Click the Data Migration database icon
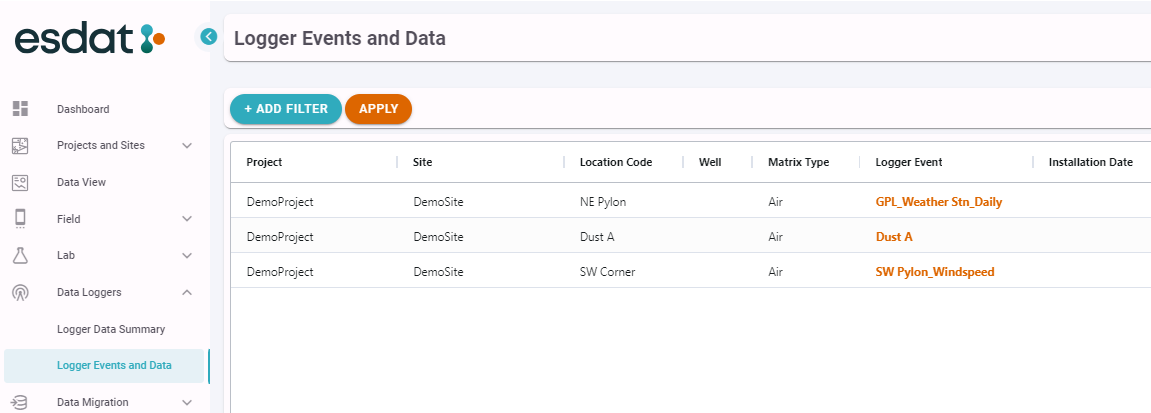The width and height of the screenshot is (1151, 413). (21, 402)
